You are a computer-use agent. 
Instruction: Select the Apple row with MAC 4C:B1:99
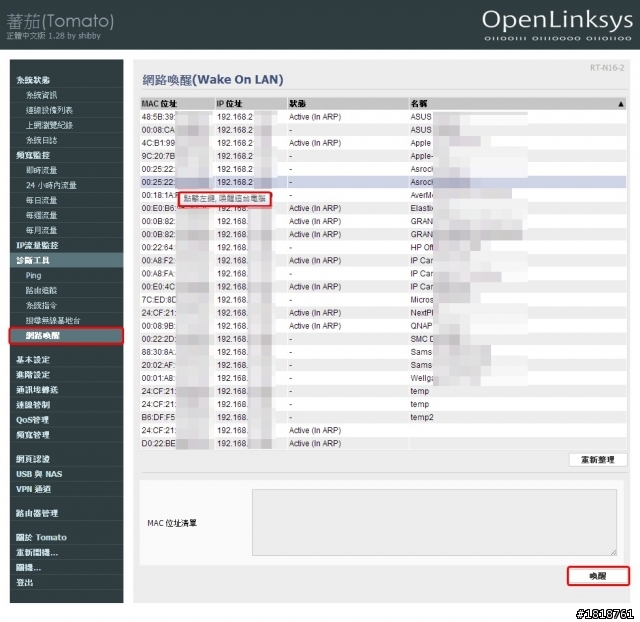(383, 143)
